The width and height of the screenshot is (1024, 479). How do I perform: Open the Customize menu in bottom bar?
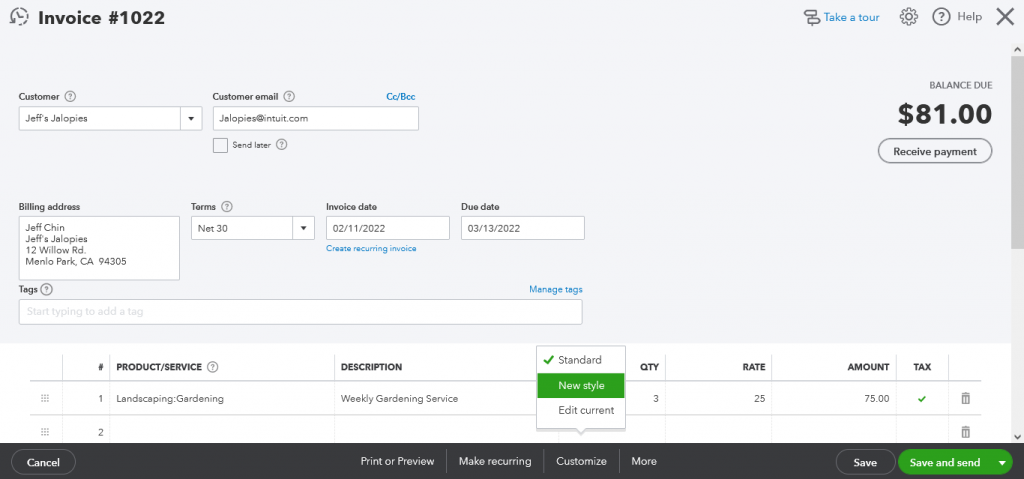[581, 461]
